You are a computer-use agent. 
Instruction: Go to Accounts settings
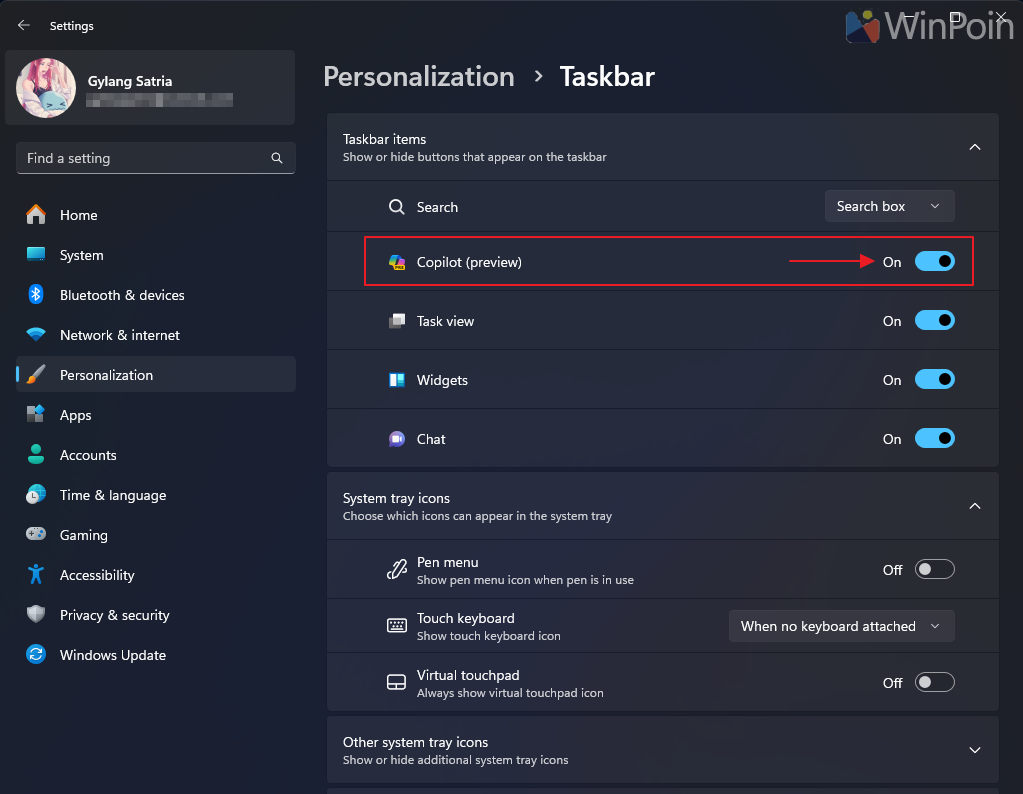pos(156,455)
